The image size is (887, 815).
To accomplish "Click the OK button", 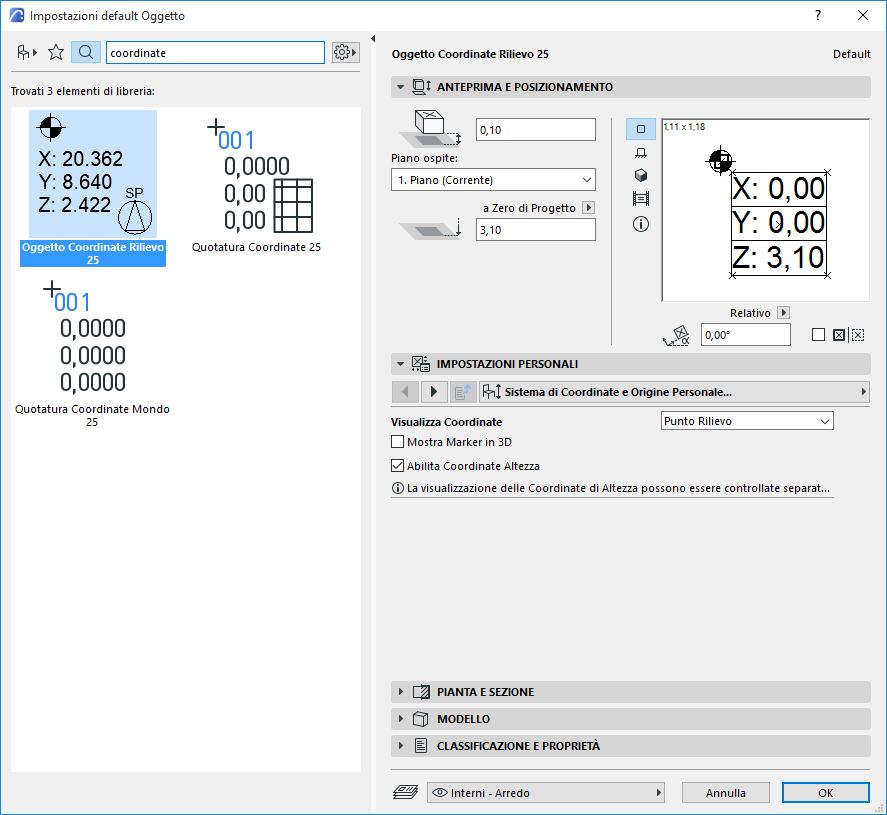I will pos(825,792).
